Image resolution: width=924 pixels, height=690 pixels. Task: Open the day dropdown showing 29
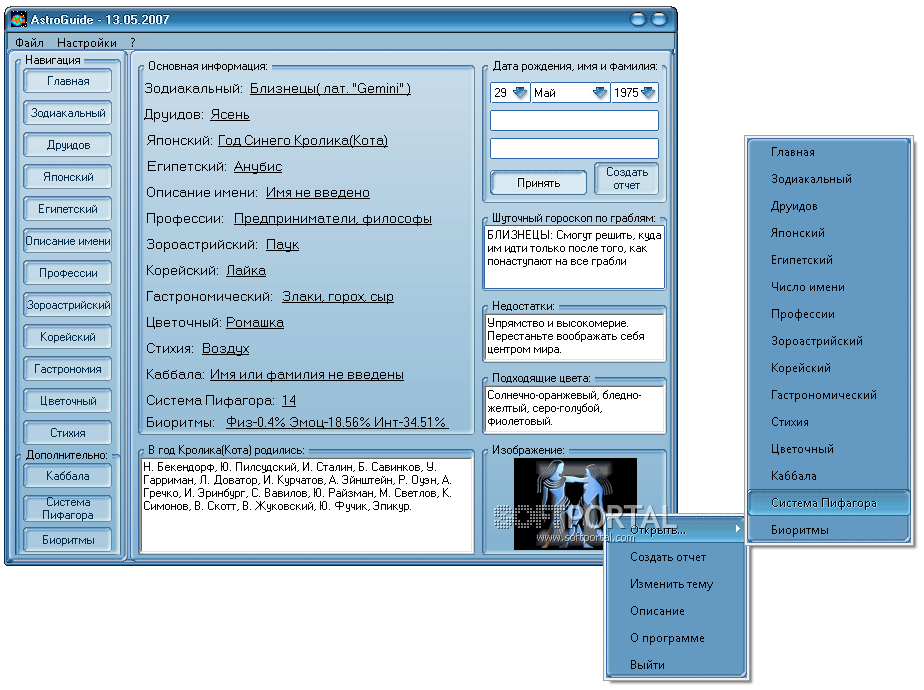(519, 93)
